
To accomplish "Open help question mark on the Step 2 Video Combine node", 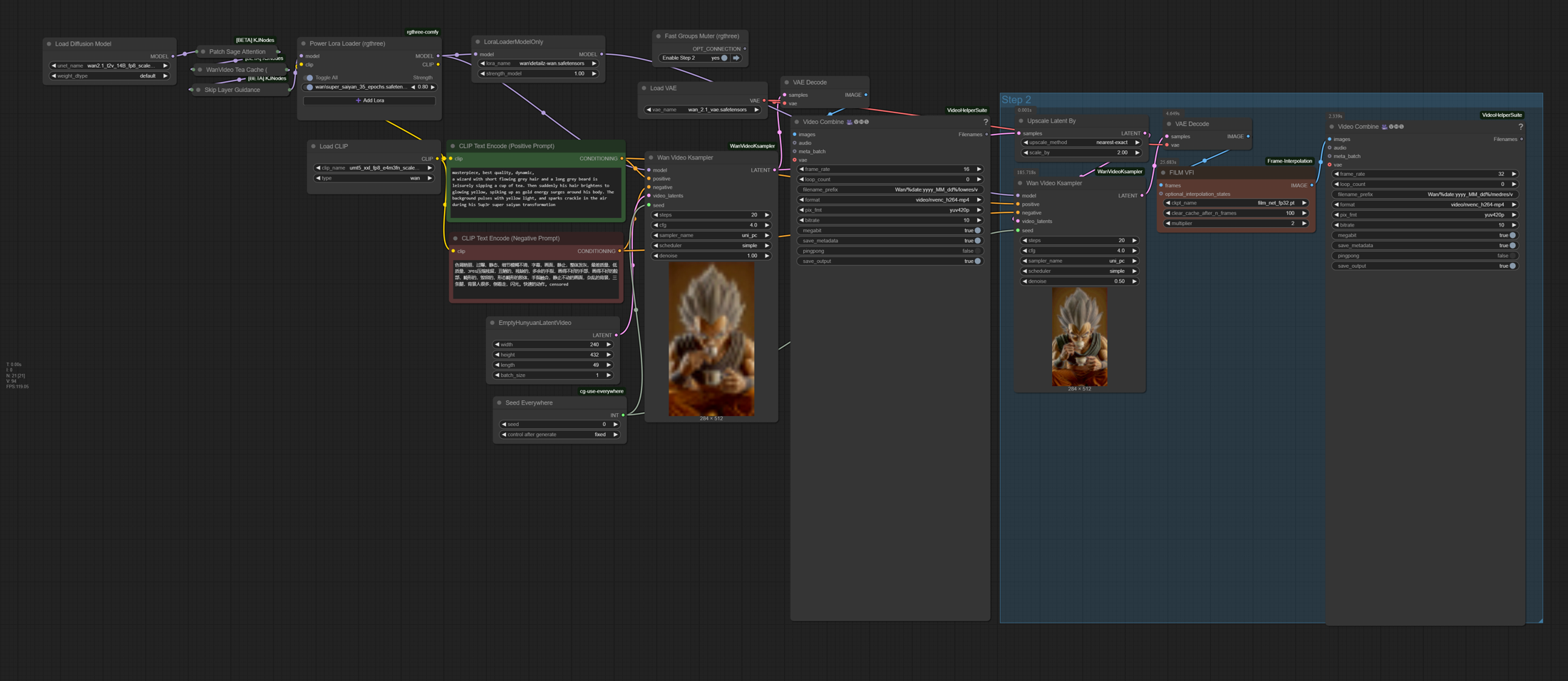I will (1520, 127).
